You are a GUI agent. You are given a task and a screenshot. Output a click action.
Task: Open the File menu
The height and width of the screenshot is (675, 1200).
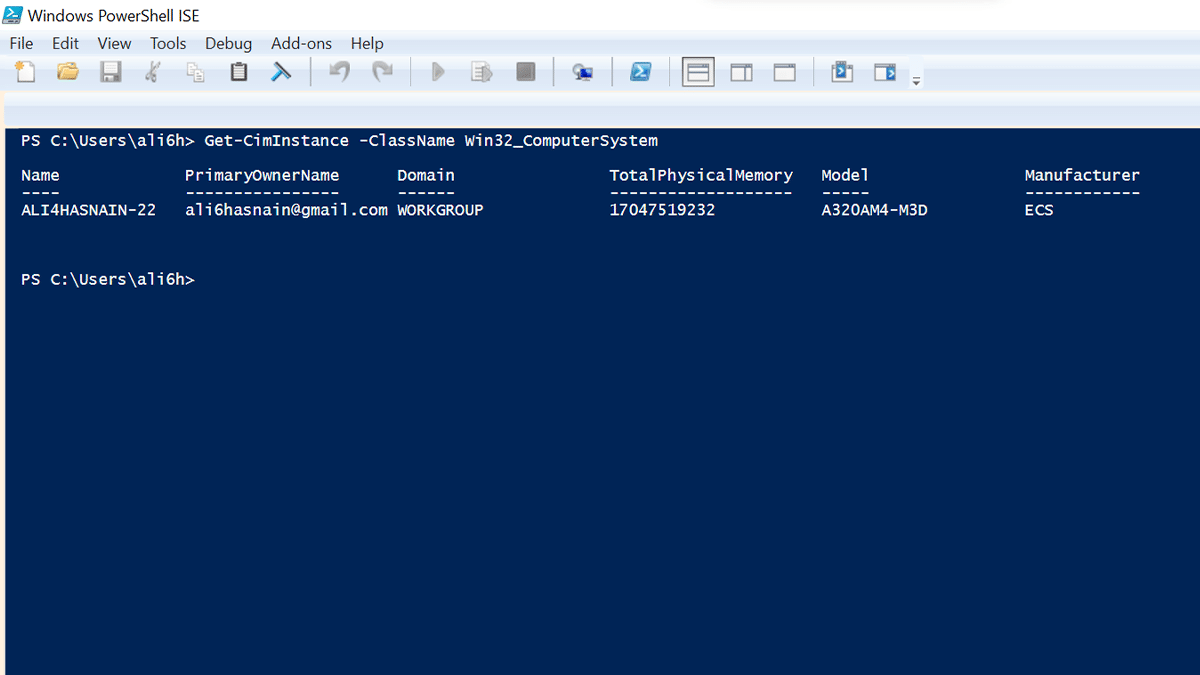21,43
